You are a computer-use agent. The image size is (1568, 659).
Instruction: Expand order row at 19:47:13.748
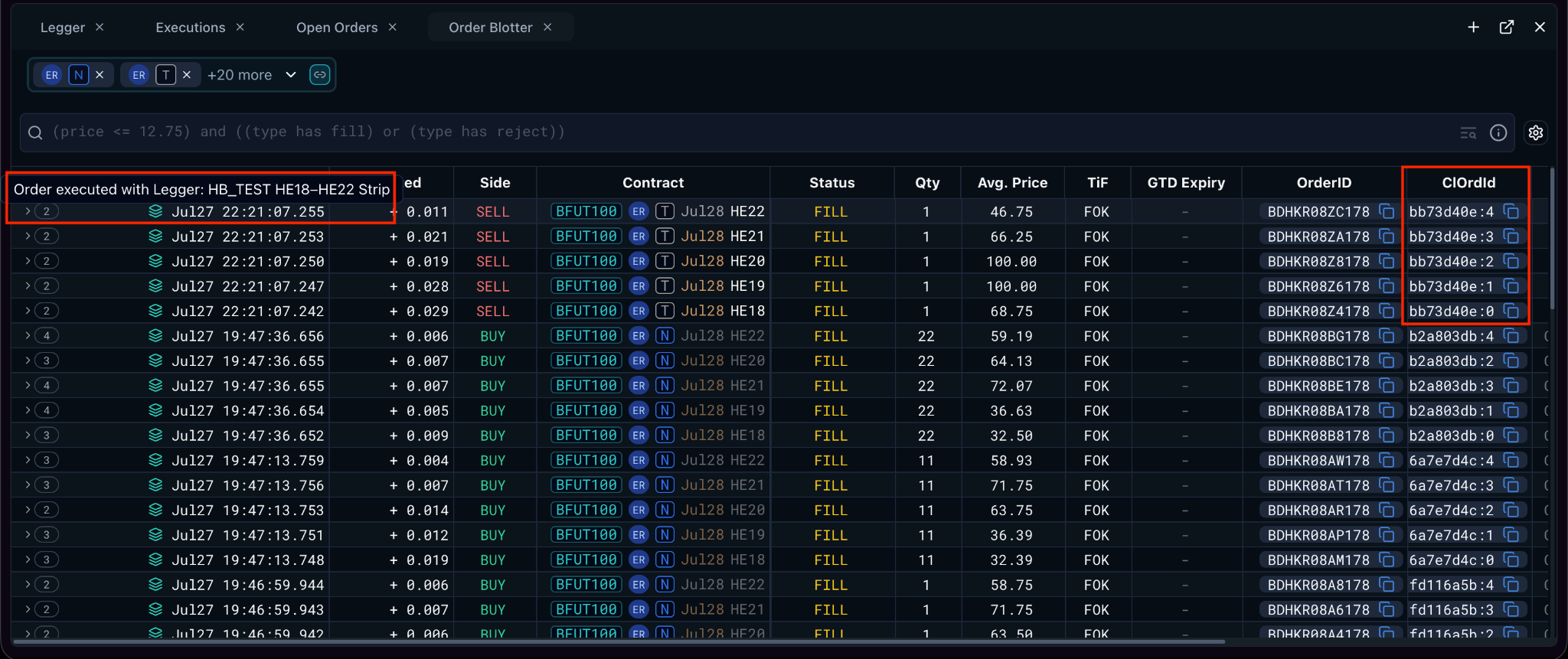pyautogui.click(x=28, y=559)
